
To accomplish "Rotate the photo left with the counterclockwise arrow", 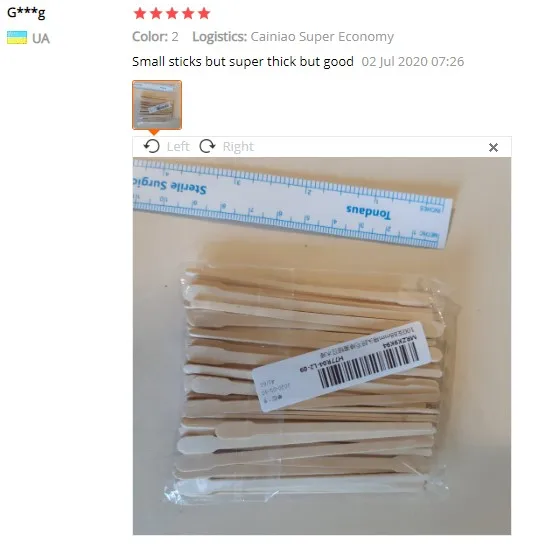I will point(152,146).
